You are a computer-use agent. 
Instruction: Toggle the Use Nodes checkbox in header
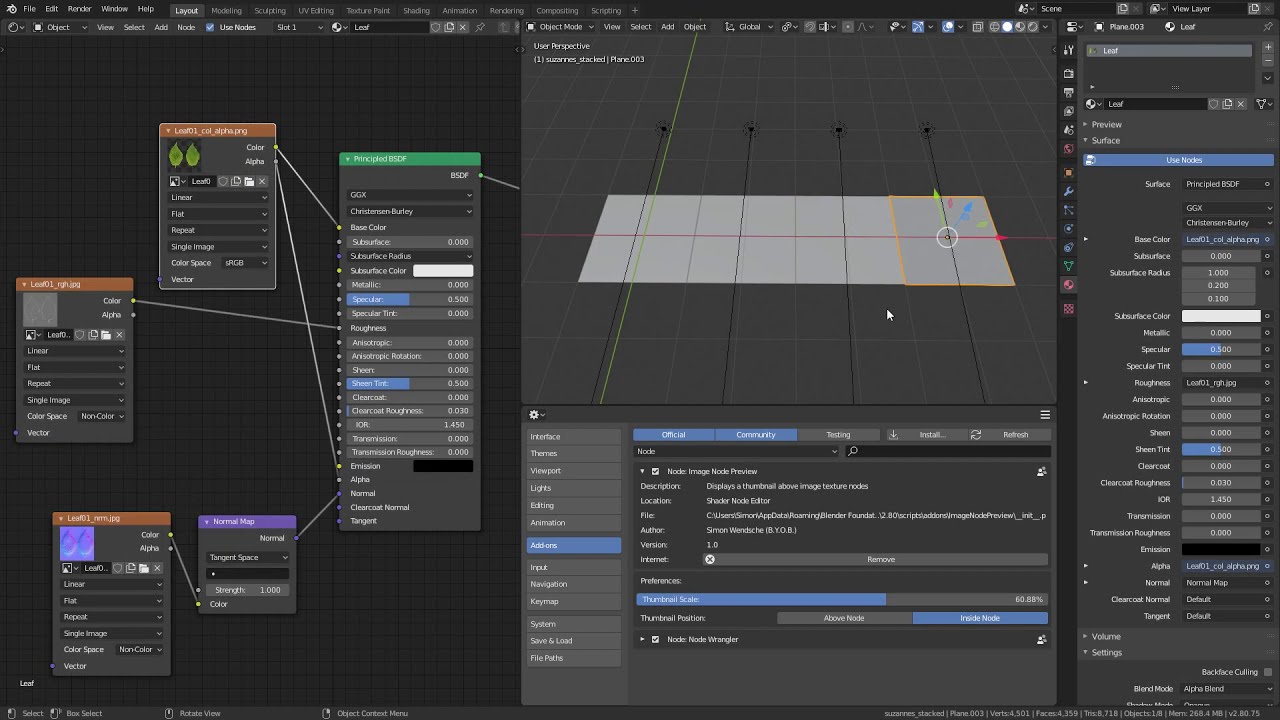(210, 27)
